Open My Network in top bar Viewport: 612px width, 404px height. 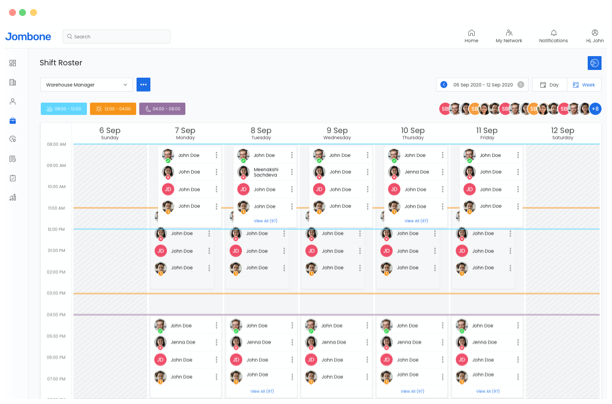pos(509,36)
